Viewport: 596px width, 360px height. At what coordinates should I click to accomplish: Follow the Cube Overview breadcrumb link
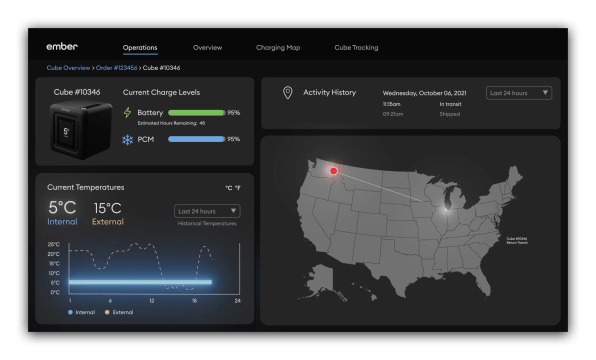click(68, 68)
